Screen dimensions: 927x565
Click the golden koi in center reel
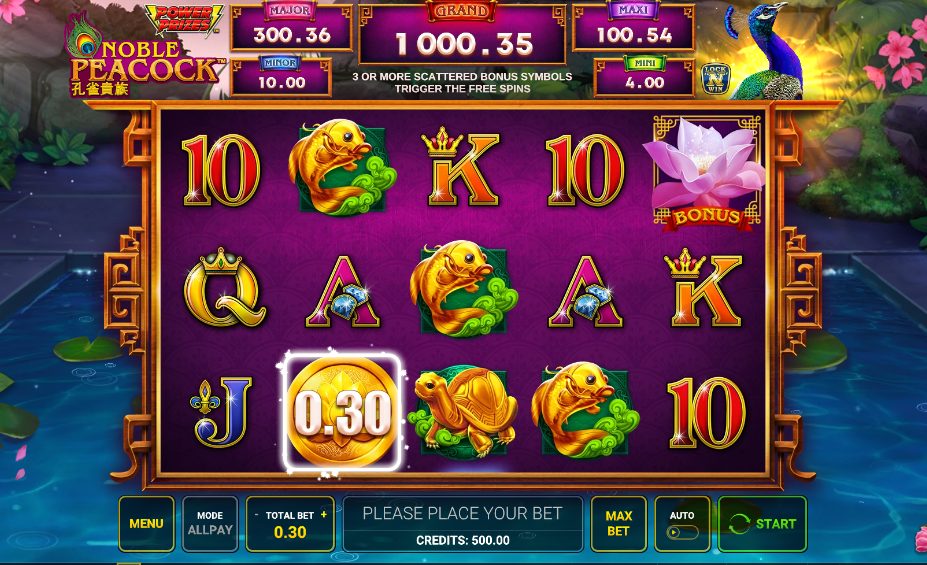click(x=464, y=288)
